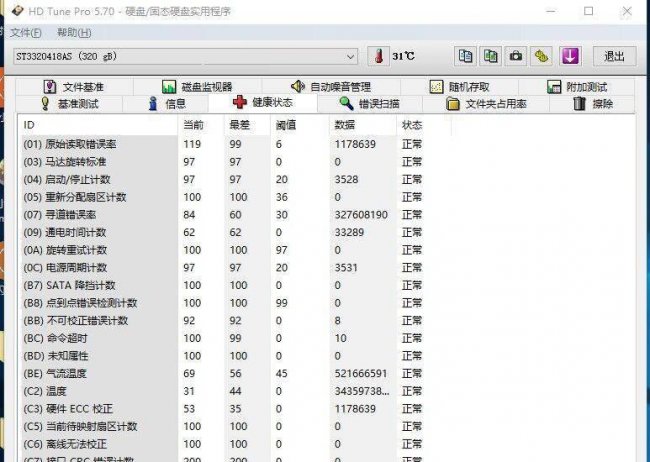Switch to the 磁盘监视器 tab
Screen dimensions: 650x462
pos(197,87)
